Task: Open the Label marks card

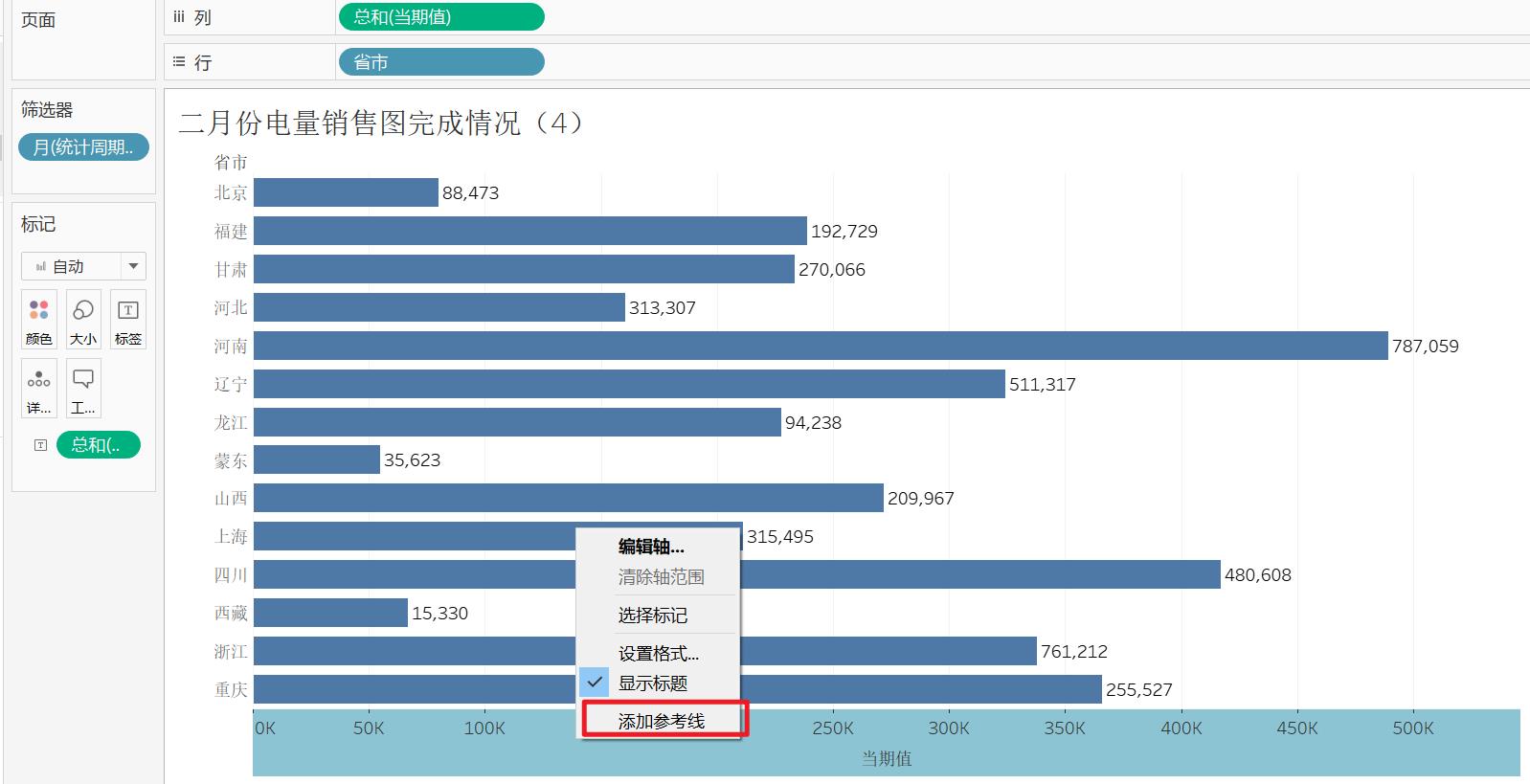Action: point(128,319)
